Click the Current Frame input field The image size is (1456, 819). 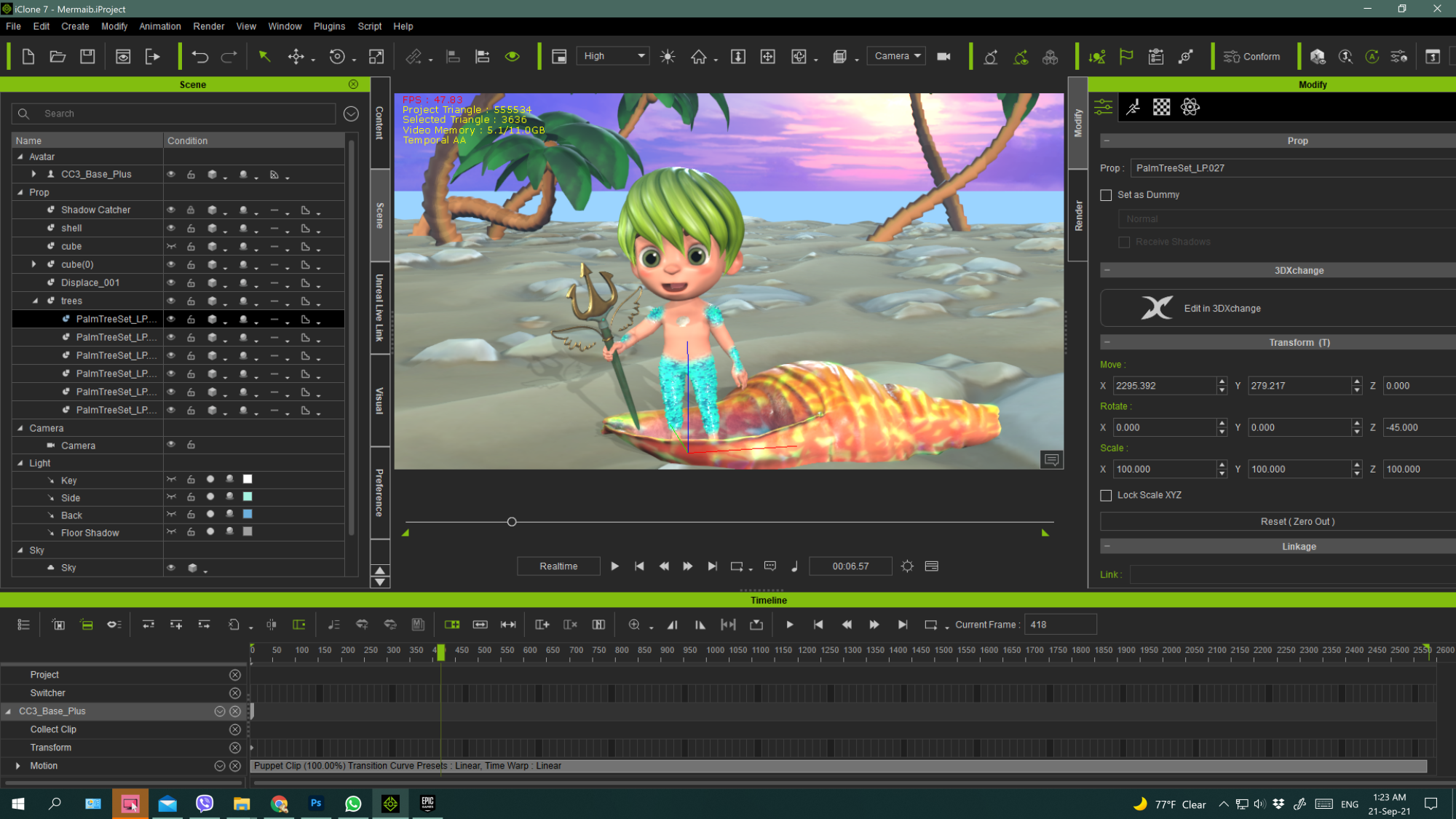tap(1060, 625)
